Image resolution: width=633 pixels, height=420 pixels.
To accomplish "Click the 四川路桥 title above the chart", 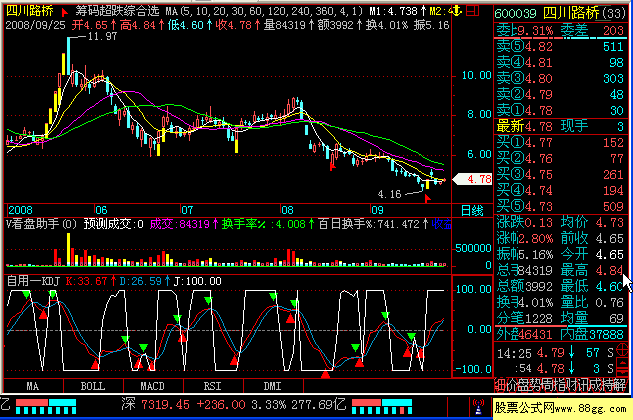I will (30, 10).
